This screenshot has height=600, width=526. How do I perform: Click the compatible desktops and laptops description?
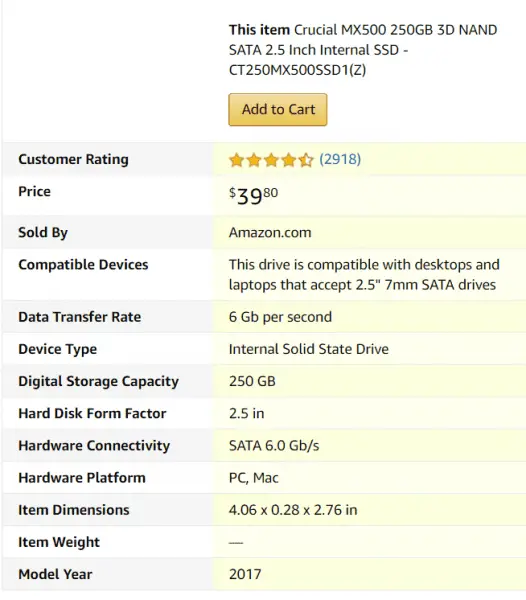(364, 274)
